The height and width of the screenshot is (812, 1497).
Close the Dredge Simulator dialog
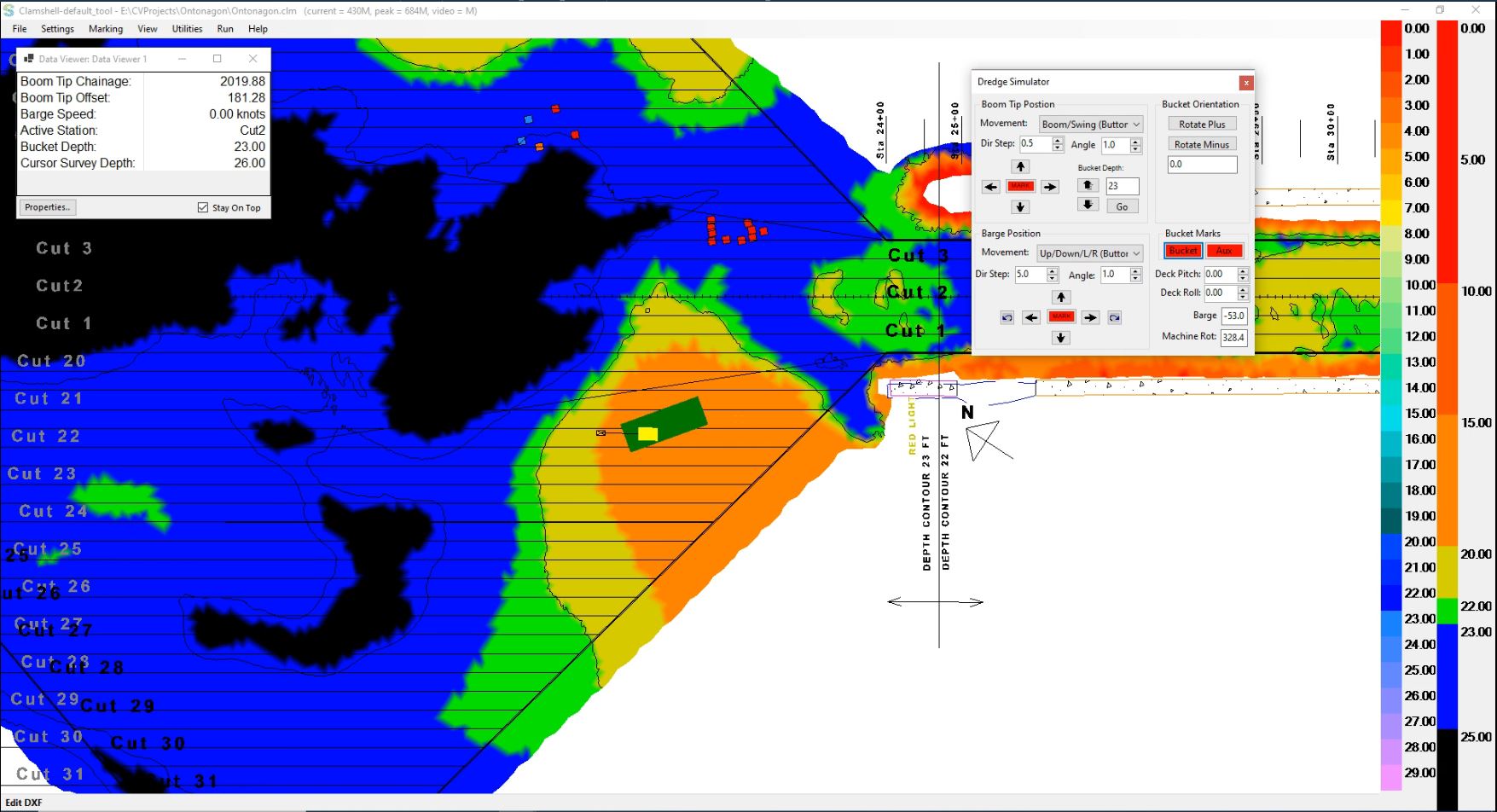tap(1246, 83)
